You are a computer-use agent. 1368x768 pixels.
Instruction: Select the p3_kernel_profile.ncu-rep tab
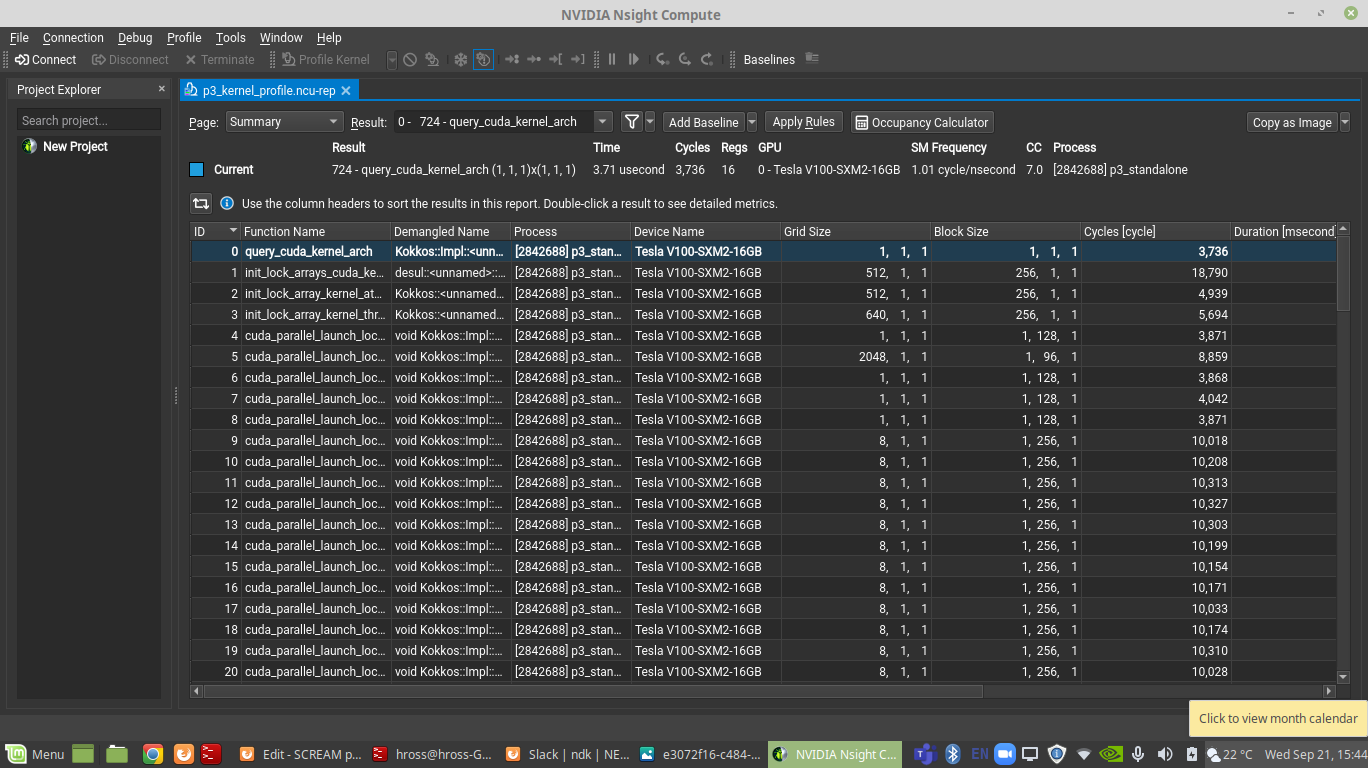(x=264, y=89)
